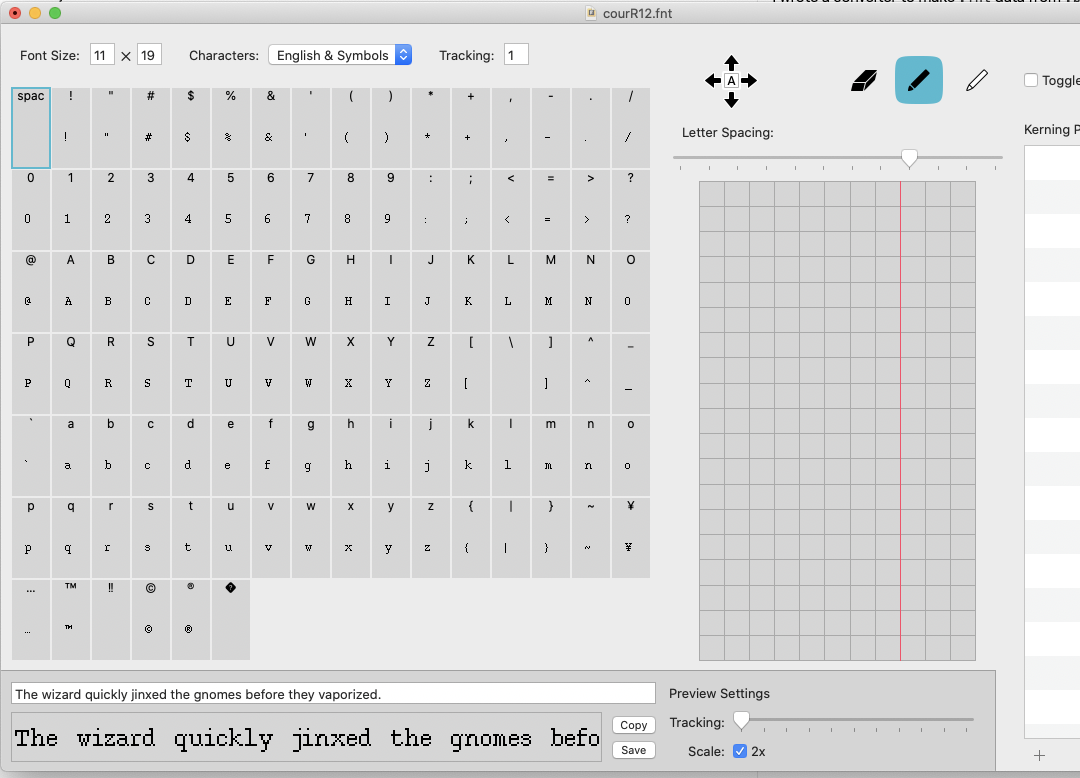Select the backtick glyph cell
1080x778 pixels.
30,456
